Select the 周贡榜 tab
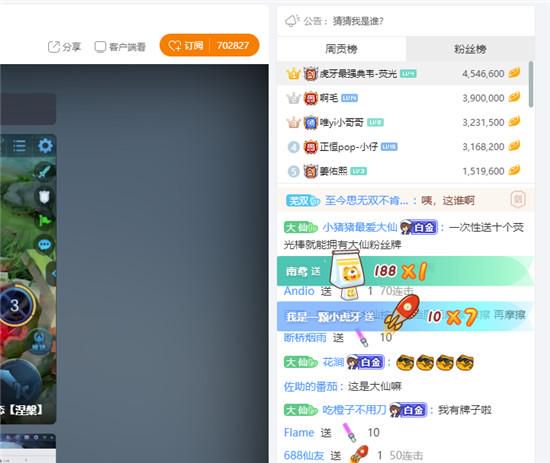 pyautogui.click(x=341, y=49)
